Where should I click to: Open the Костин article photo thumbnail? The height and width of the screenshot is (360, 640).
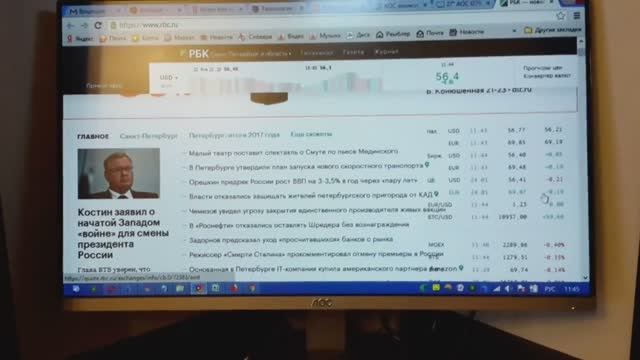(x=119, y=173)
